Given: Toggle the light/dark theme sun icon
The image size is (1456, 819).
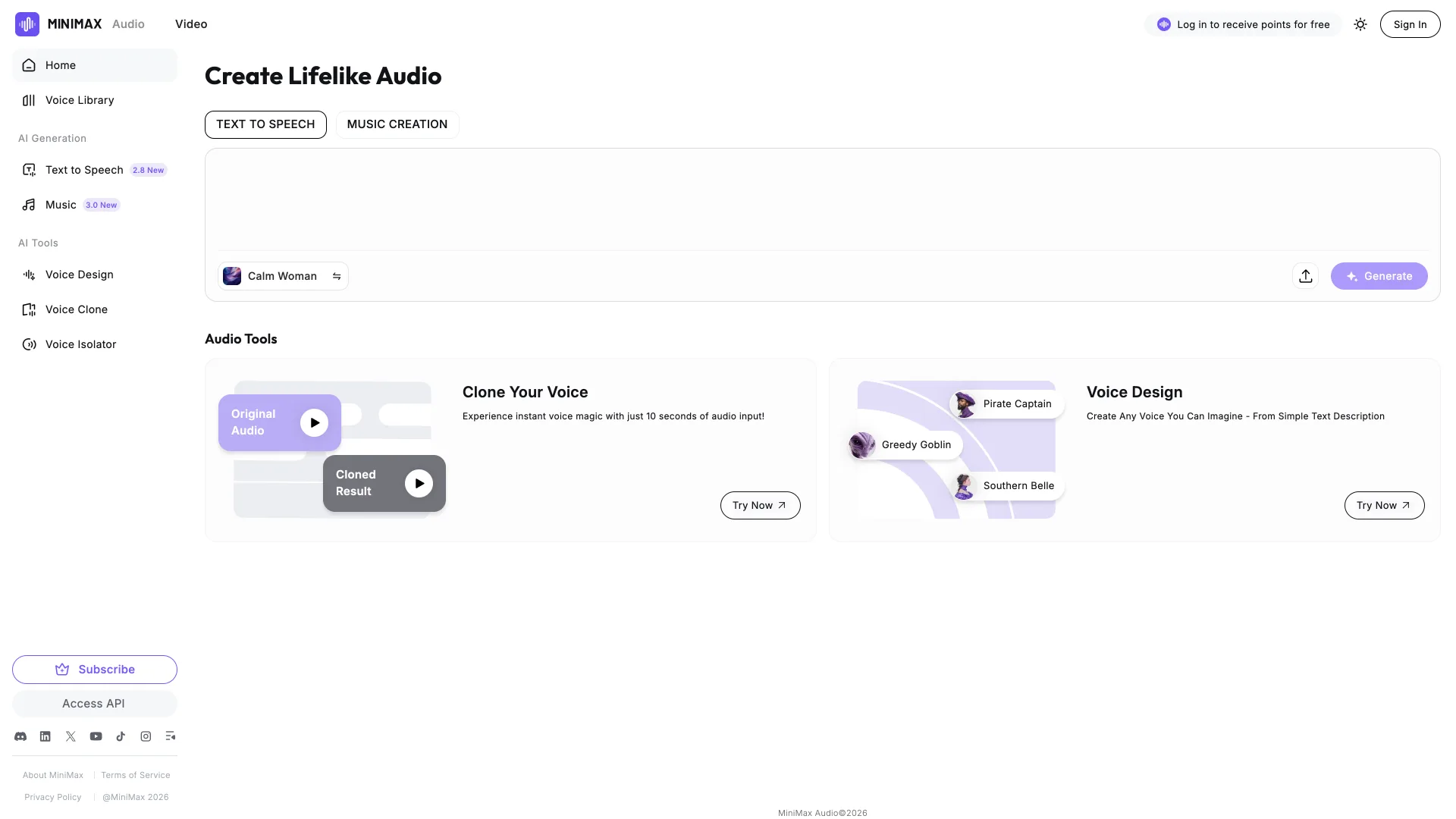Looking at the screenshot, I should (x=1360, y=24).
